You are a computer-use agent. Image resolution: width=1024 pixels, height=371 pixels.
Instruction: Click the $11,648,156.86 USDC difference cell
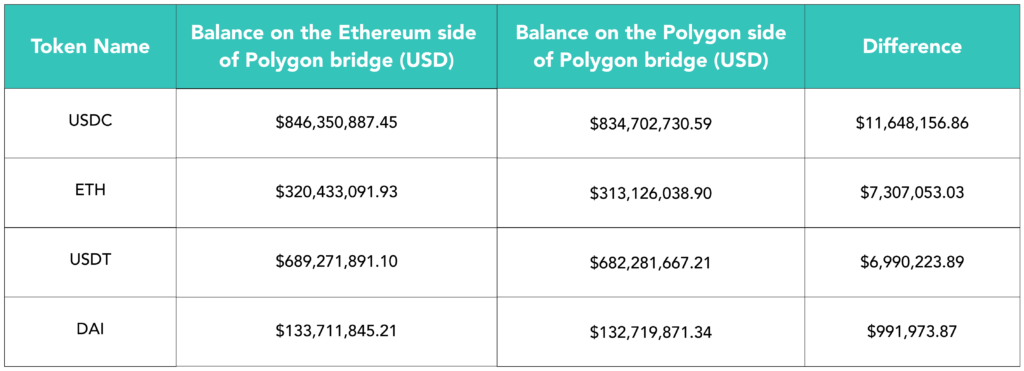pyautogui.click(x=912, y=123)
